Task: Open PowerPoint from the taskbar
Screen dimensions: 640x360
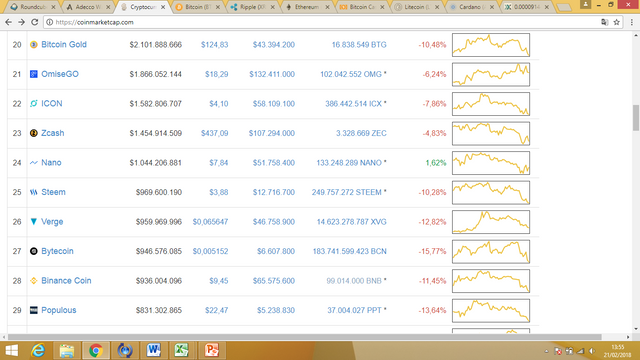Action: coord(211,350)
